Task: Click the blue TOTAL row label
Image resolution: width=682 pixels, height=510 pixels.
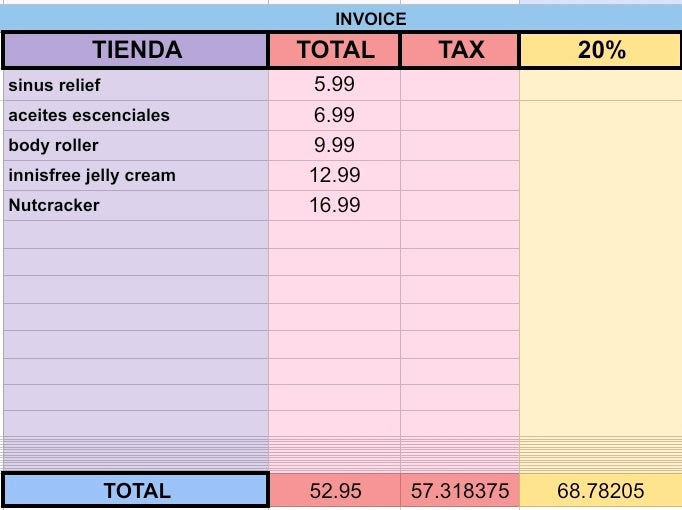Action: tap(136, 490)
